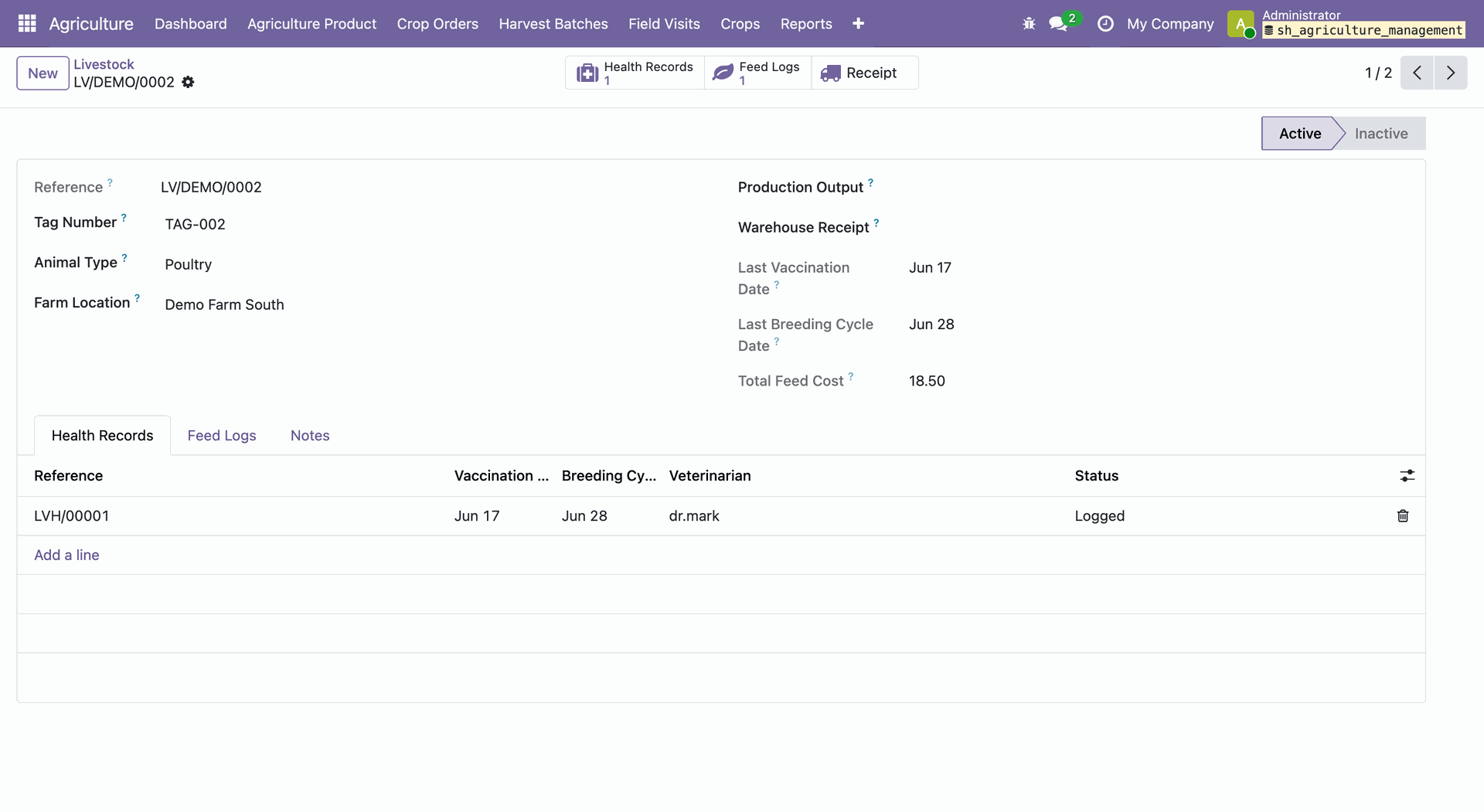Image resolution: width=1484 pixels, height=812 pixels.
Task: Delete the LVH/00001 line with trash icon
Action: coord(1403,516)
